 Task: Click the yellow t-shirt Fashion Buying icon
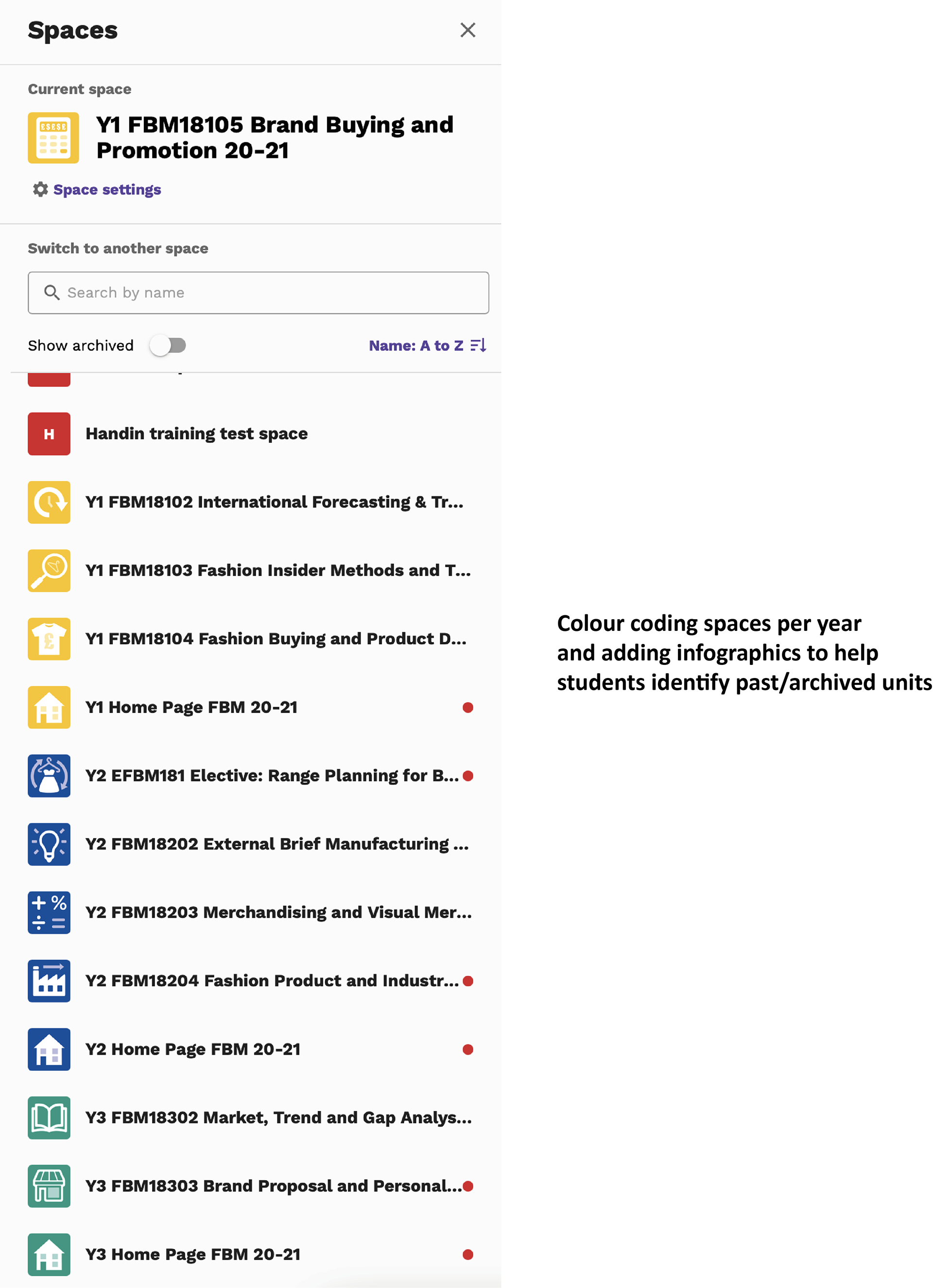tap(49, 639)
